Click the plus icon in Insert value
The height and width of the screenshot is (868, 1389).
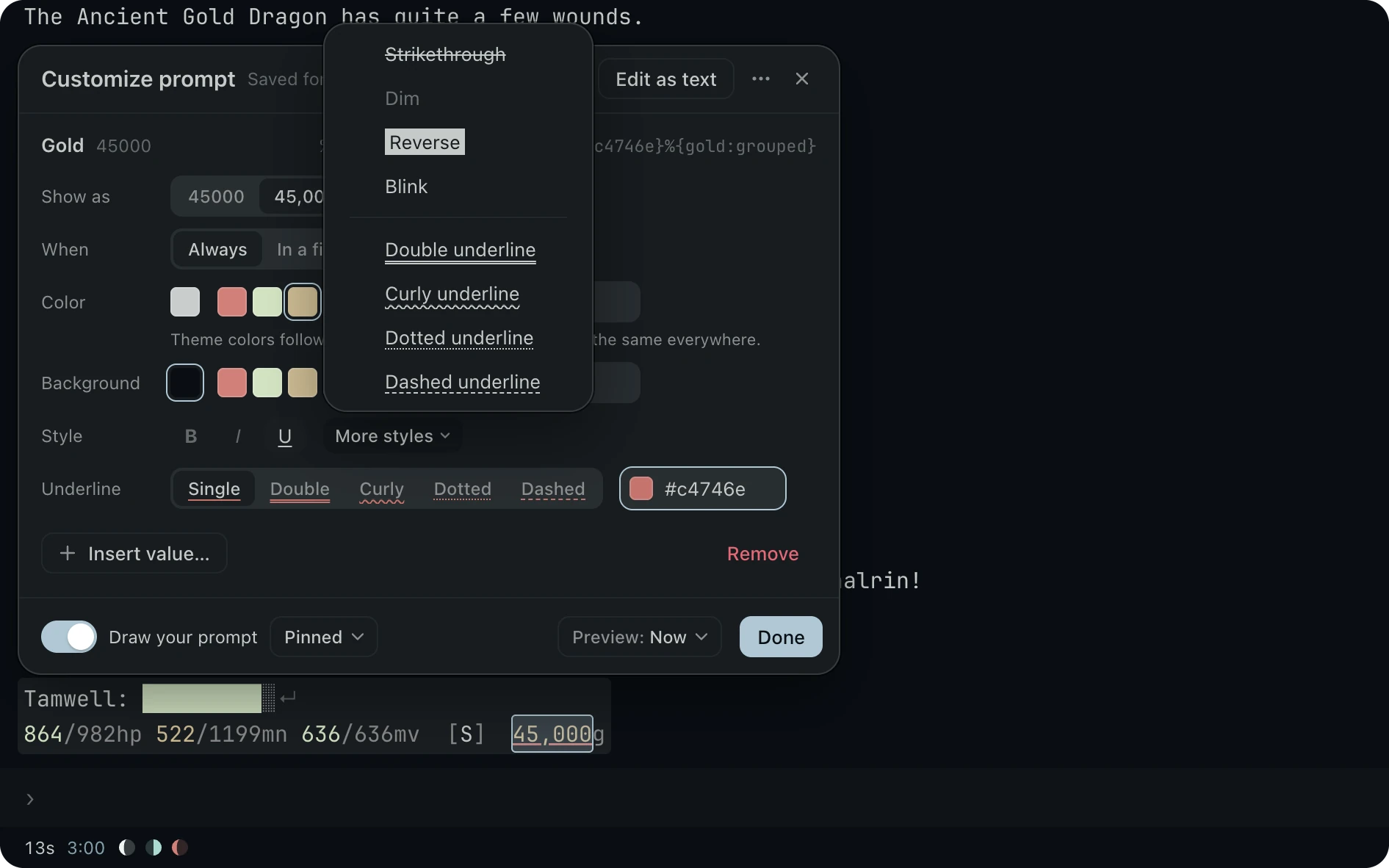(x=68, y=553)
